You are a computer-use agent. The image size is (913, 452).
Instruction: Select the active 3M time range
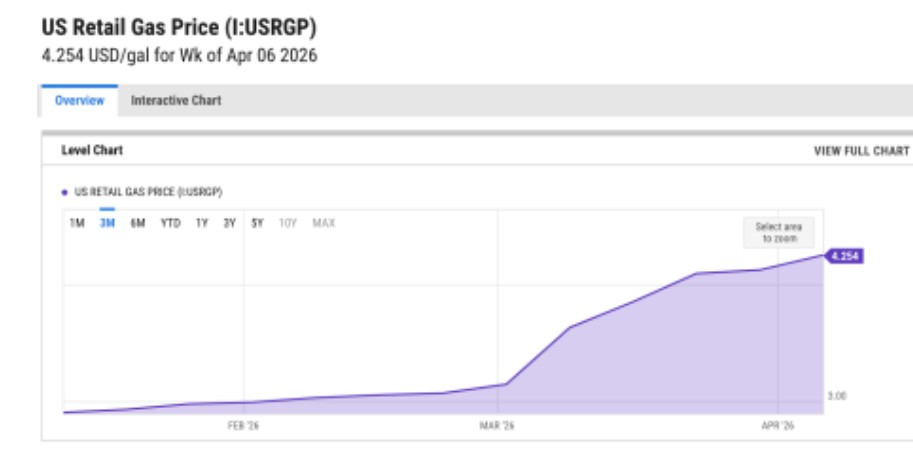pos(107,223)
